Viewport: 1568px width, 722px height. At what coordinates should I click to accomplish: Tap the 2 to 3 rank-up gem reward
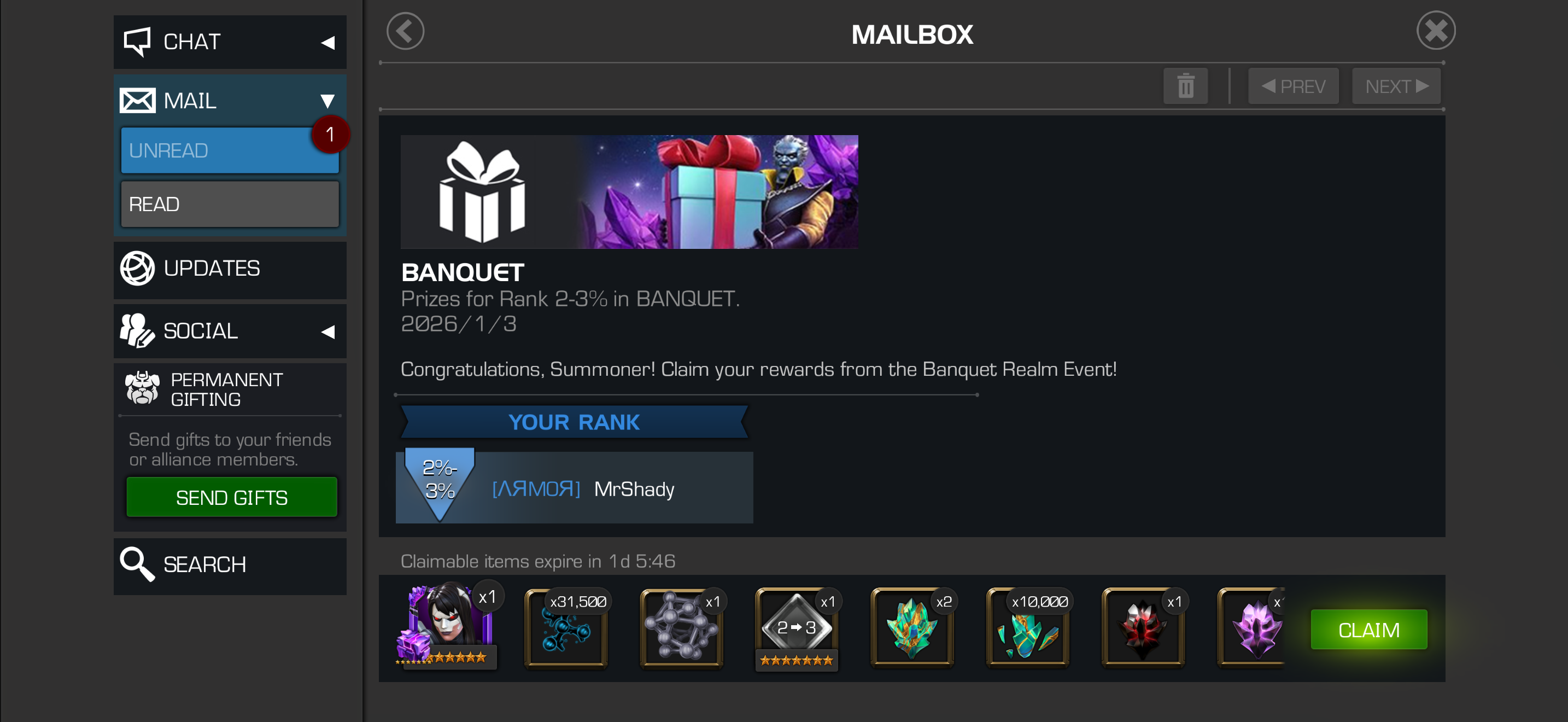point(797,629)
